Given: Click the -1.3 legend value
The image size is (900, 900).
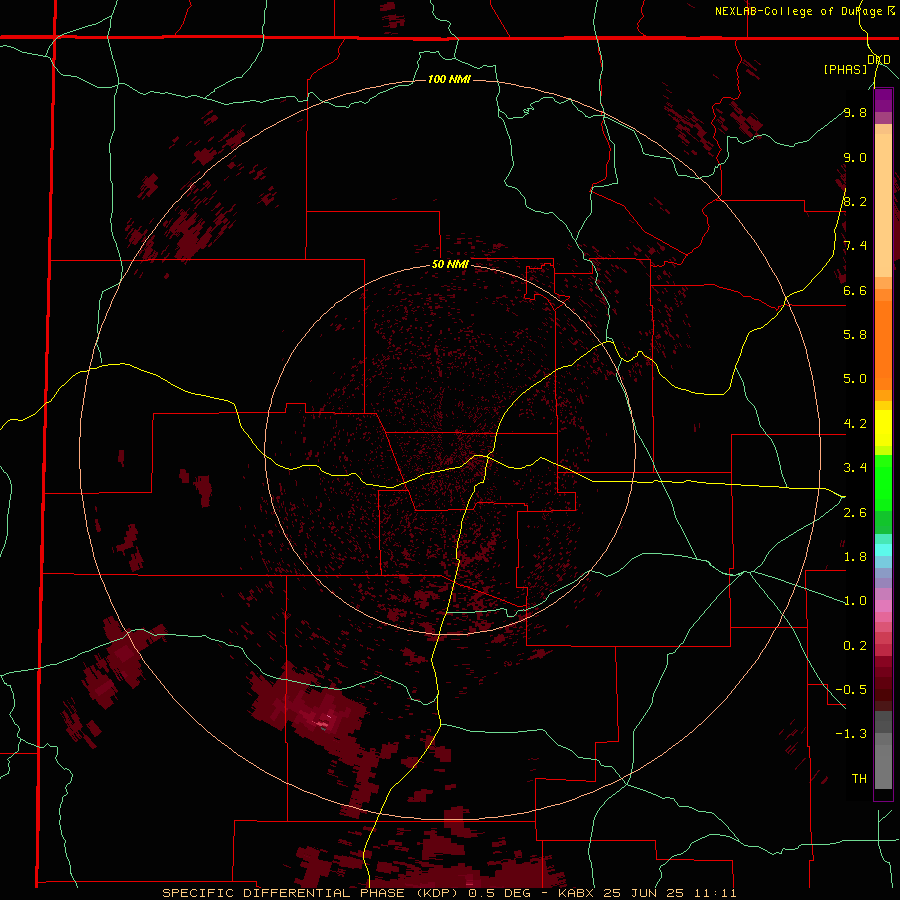Looking at the screenshot, I should tap(851, 734).
